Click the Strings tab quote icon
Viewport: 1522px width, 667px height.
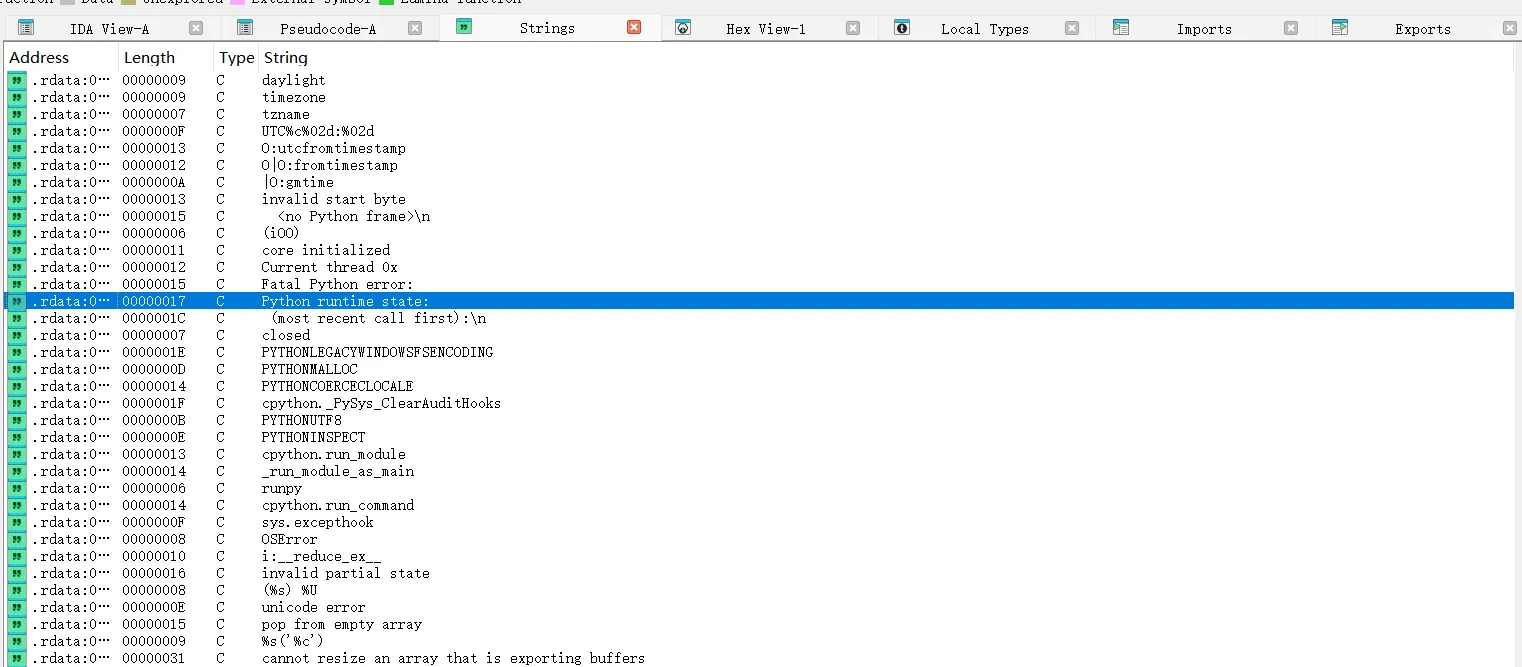pyautogui.click(x=463, y=27)
